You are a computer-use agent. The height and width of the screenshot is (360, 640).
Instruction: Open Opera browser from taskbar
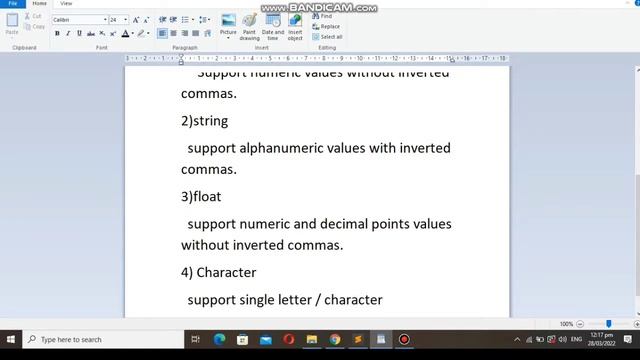pyautogui.click(x=289, y=339)
